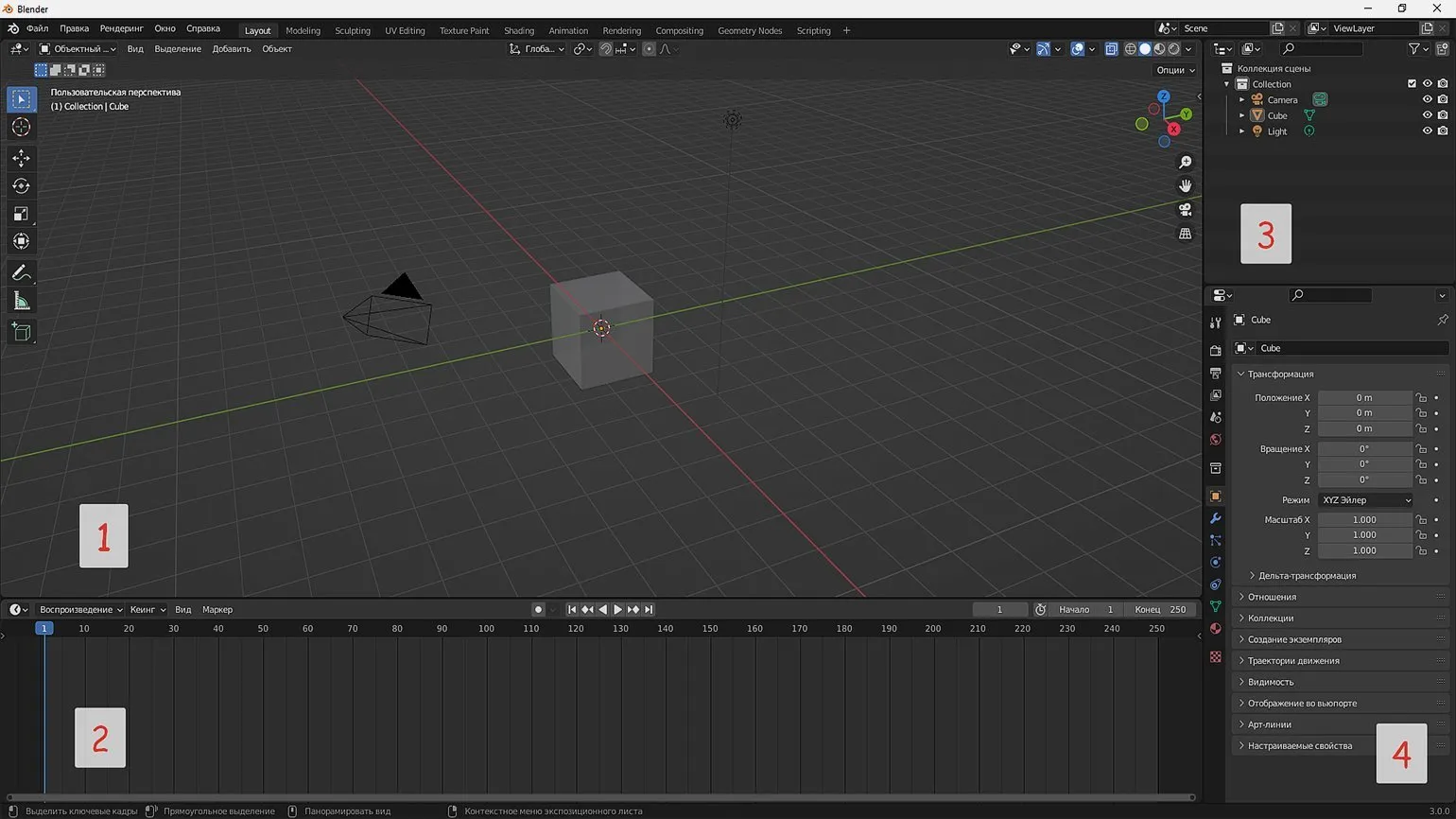Image resolution: width=1456 pixels, height=819 pixels.
Task: Hide the Cube in the outliner
Action: (x=1427, y=115)
